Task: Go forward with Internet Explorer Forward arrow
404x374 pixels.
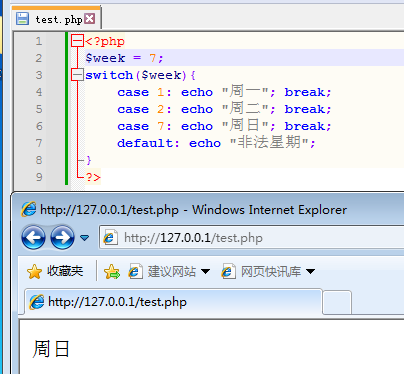Action: pyautogui.click(x=62, y=238)
